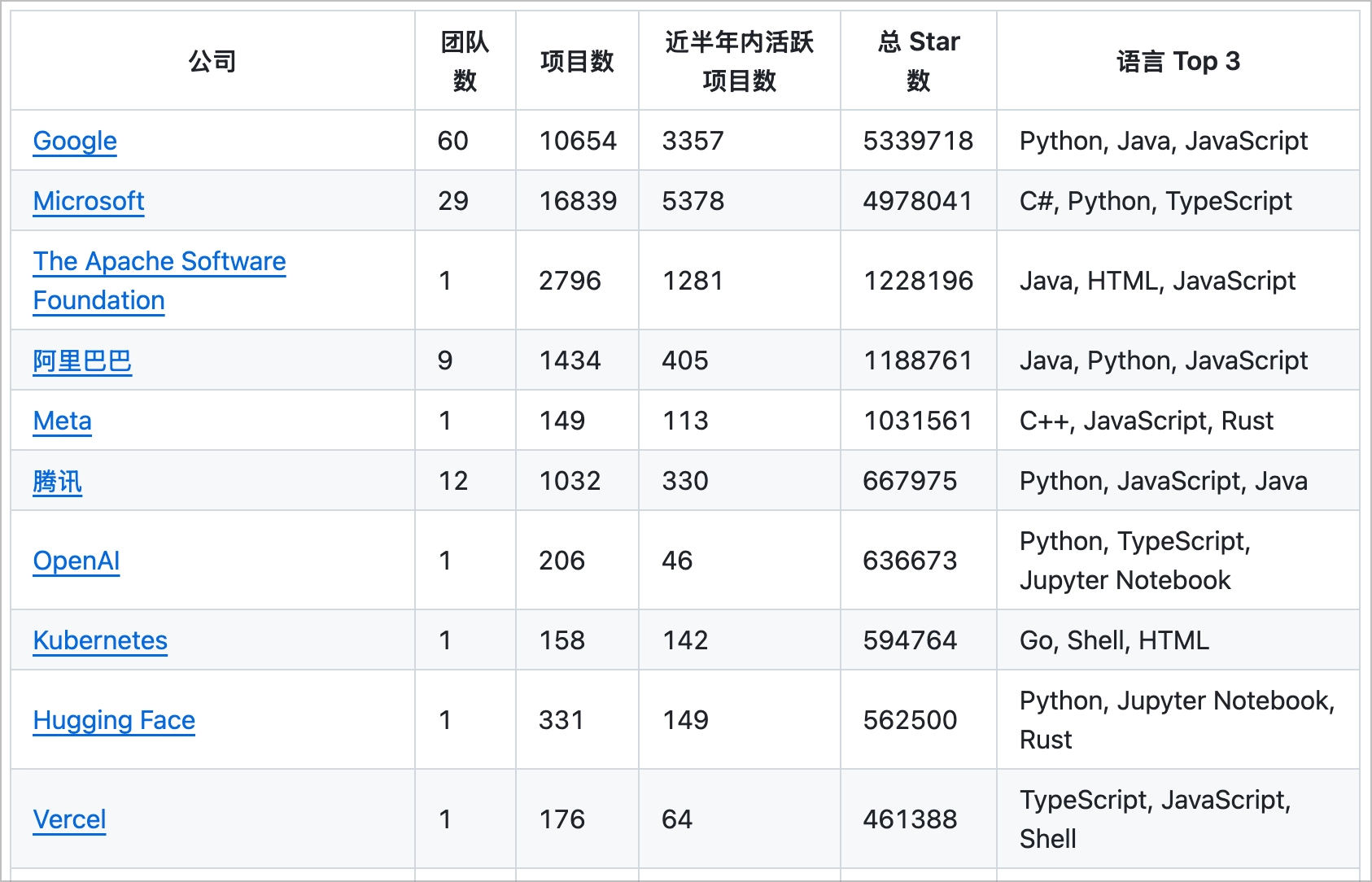Select OpenAI's star total 636673
Screen dimensions: 1372x882
[x=911, y=561]
